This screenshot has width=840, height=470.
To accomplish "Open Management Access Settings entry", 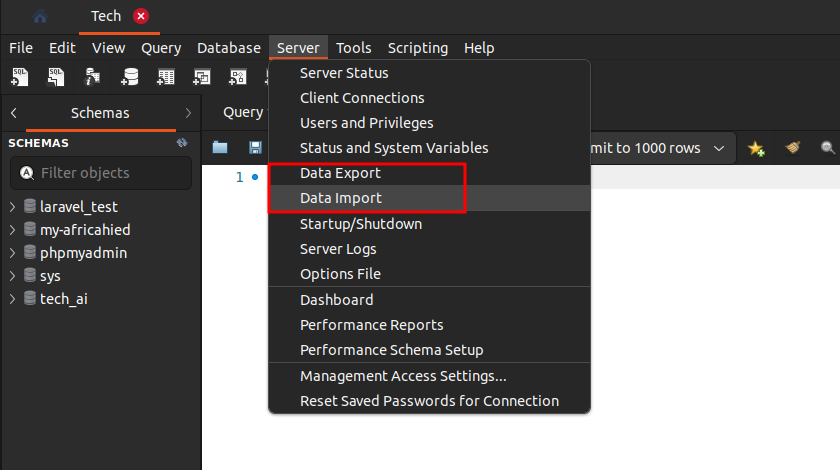I will (x=430, y=376).
